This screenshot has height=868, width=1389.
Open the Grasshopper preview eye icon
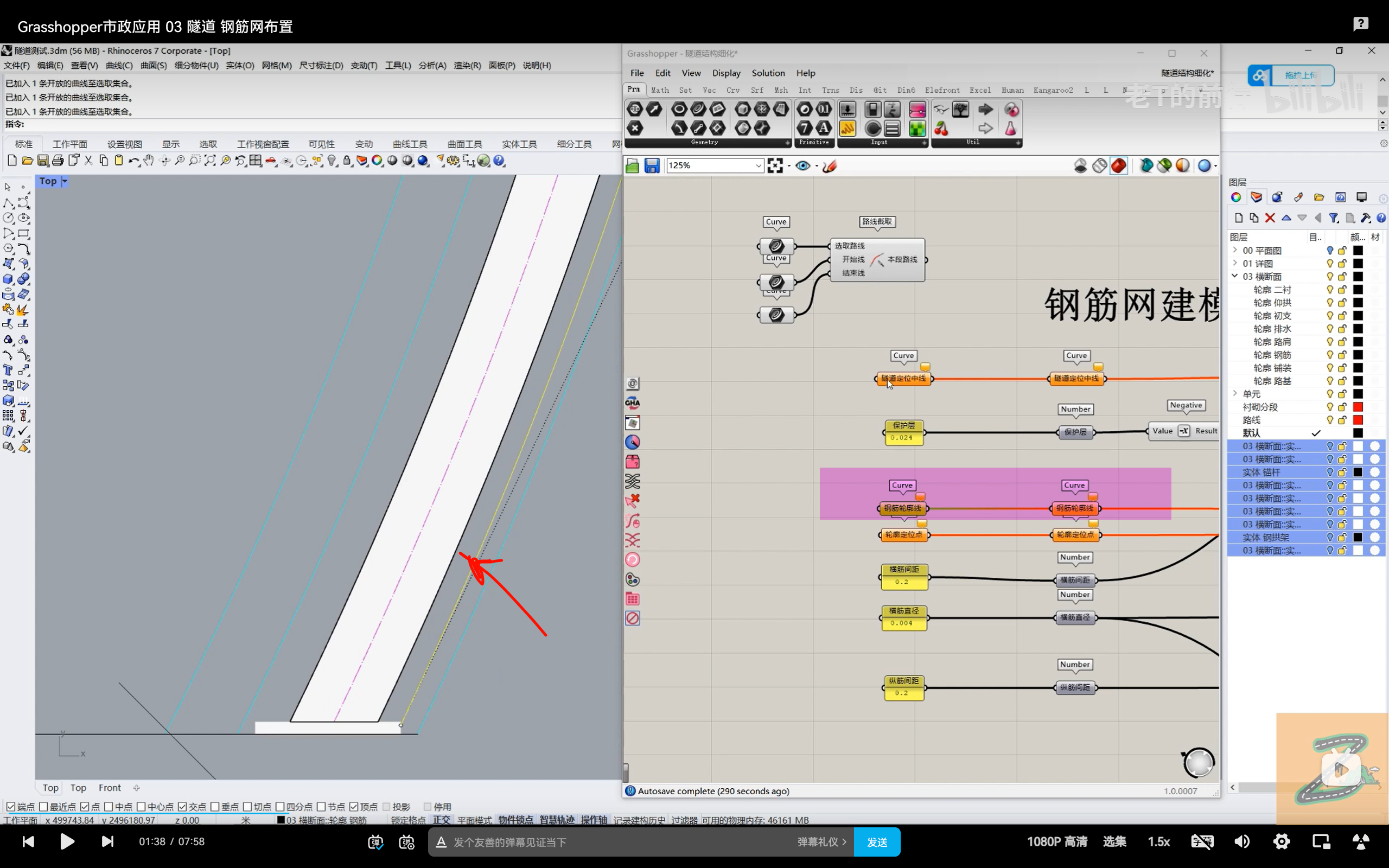[x=802, y=166]
